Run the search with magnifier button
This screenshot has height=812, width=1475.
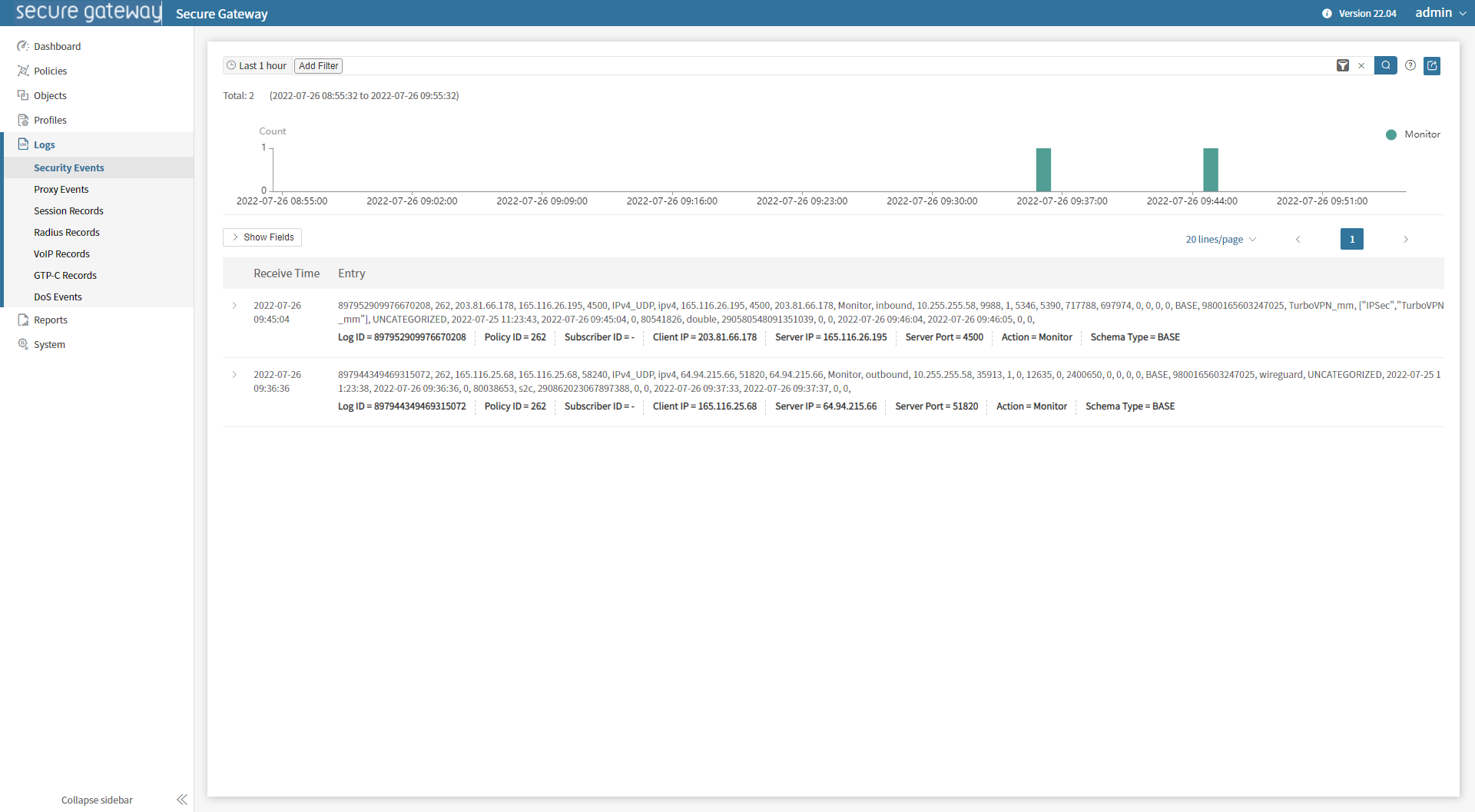tap(1385, 66)
